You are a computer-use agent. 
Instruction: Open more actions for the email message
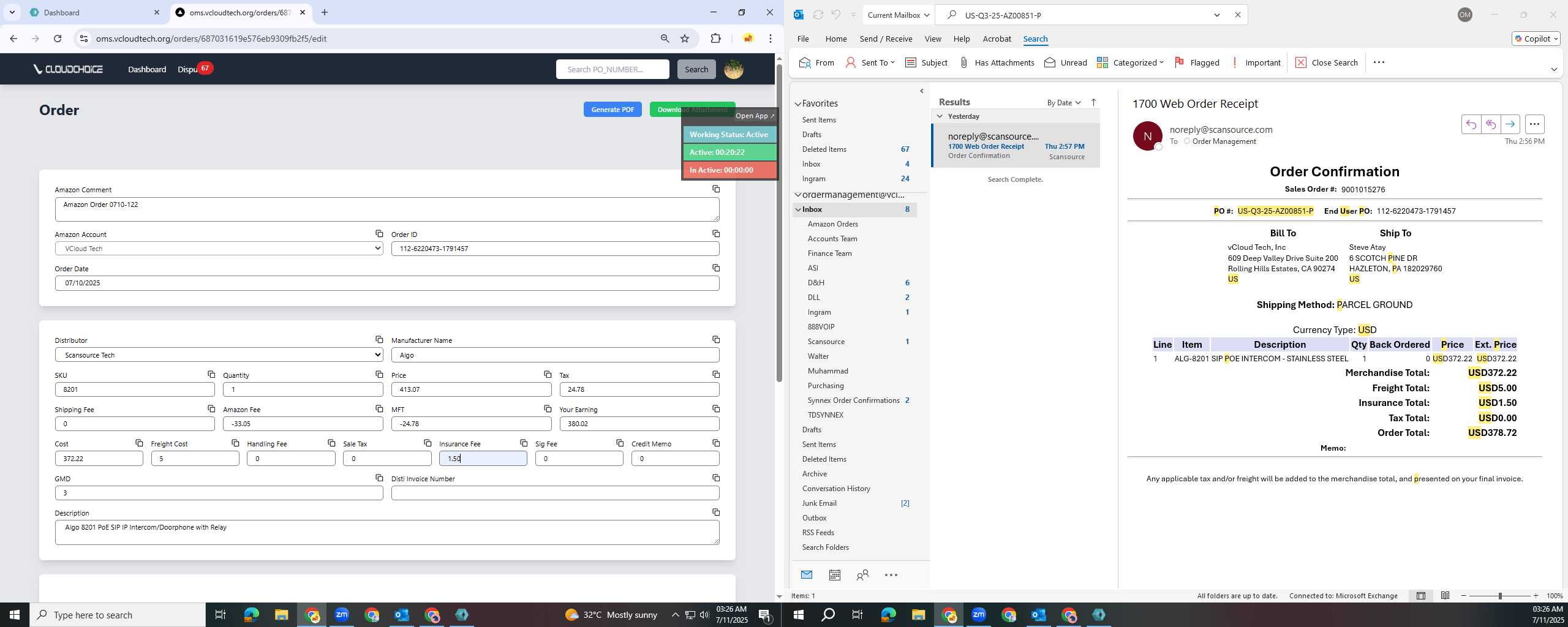[1534, 124]
